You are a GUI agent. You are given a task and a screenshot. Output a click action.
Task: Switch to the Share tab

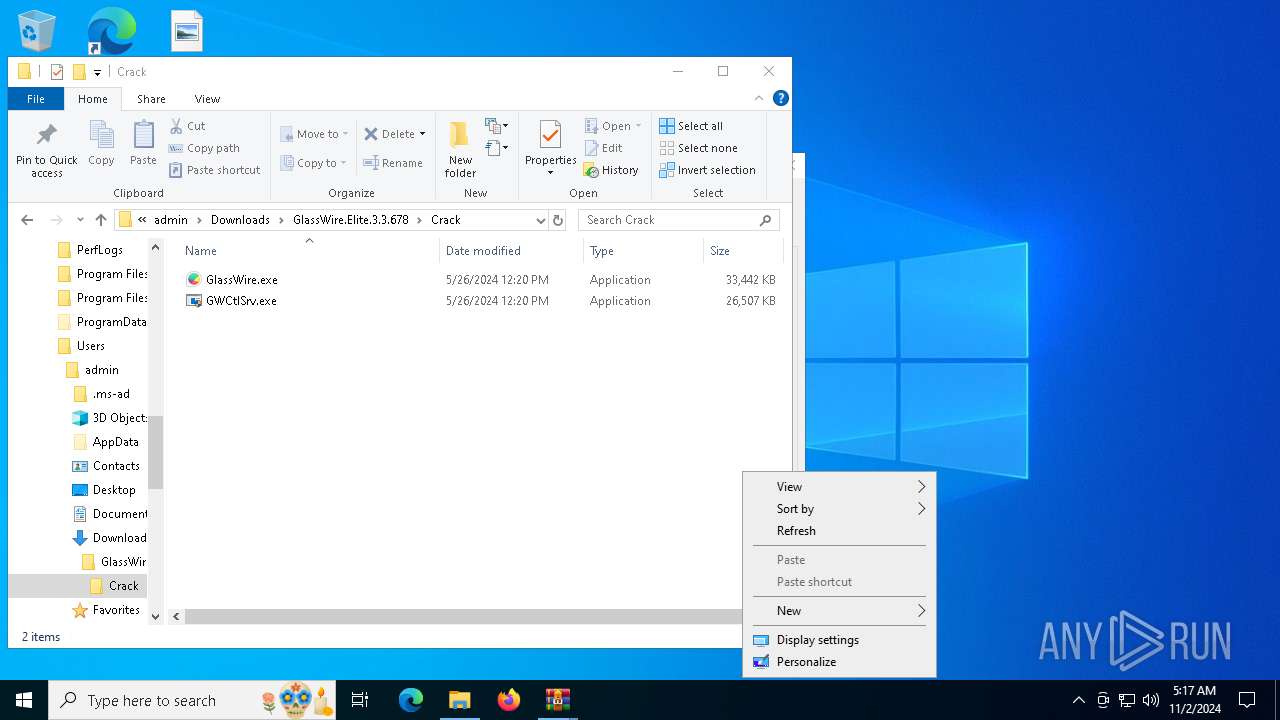(151, 99)
